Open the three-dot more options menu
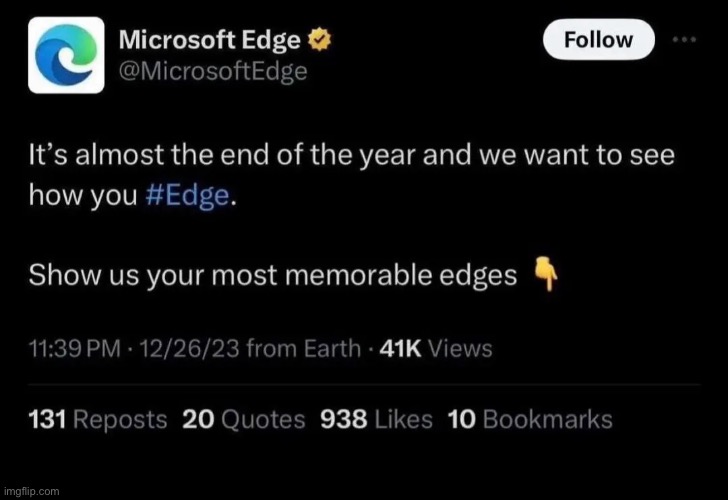728x500 pixels. click(x=684, y=40)
